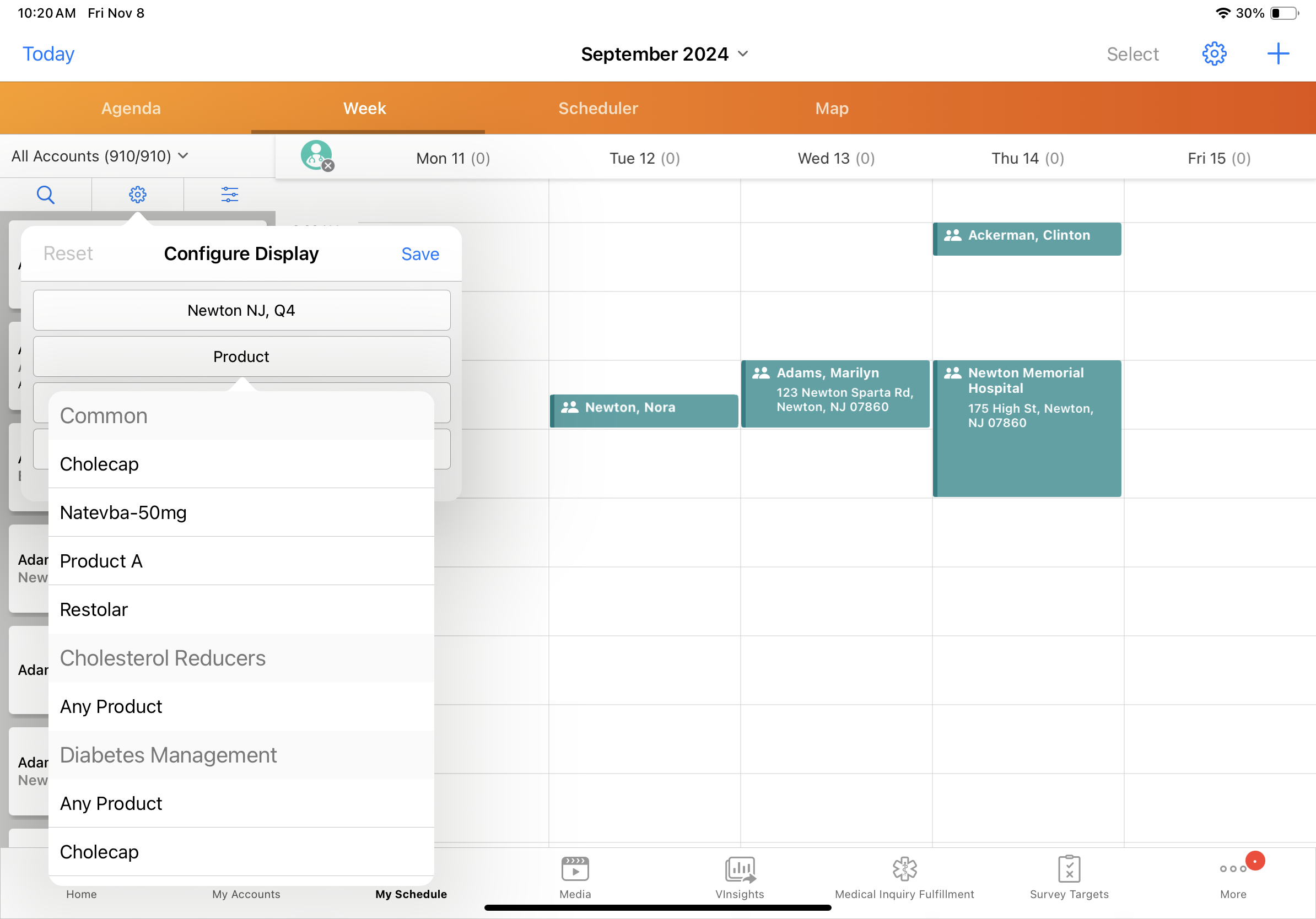Switch to the Scheduler tab

coord(598,109)
